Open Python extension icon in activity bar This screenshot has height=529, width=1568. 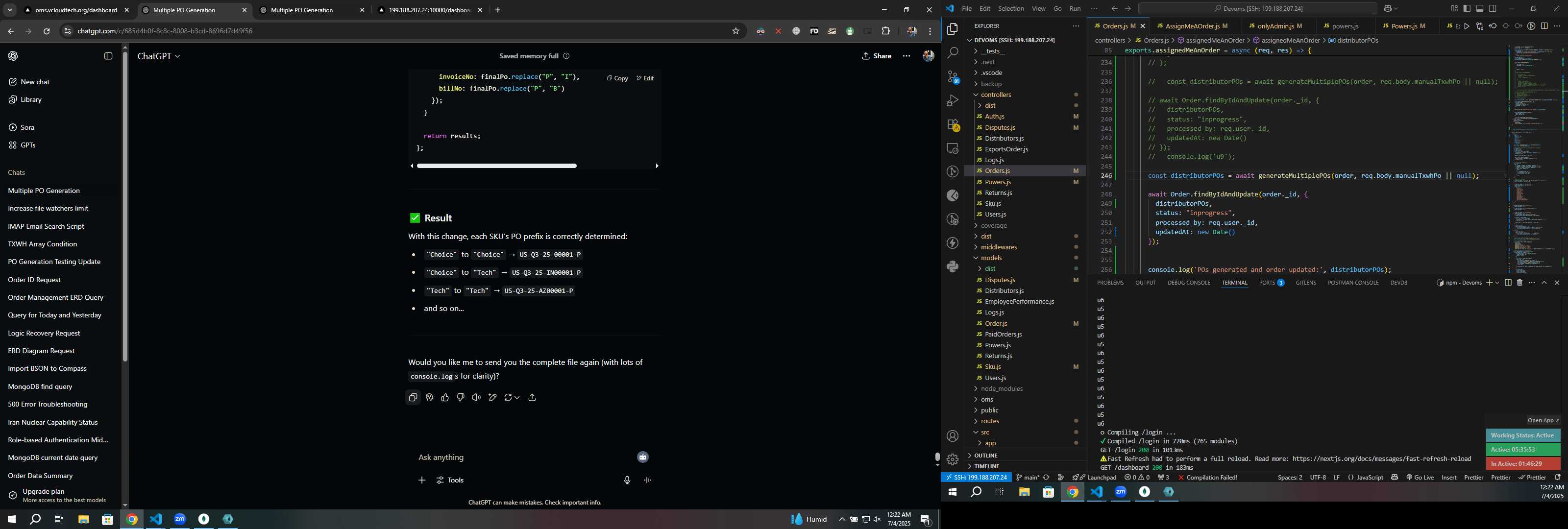[953, 266]
